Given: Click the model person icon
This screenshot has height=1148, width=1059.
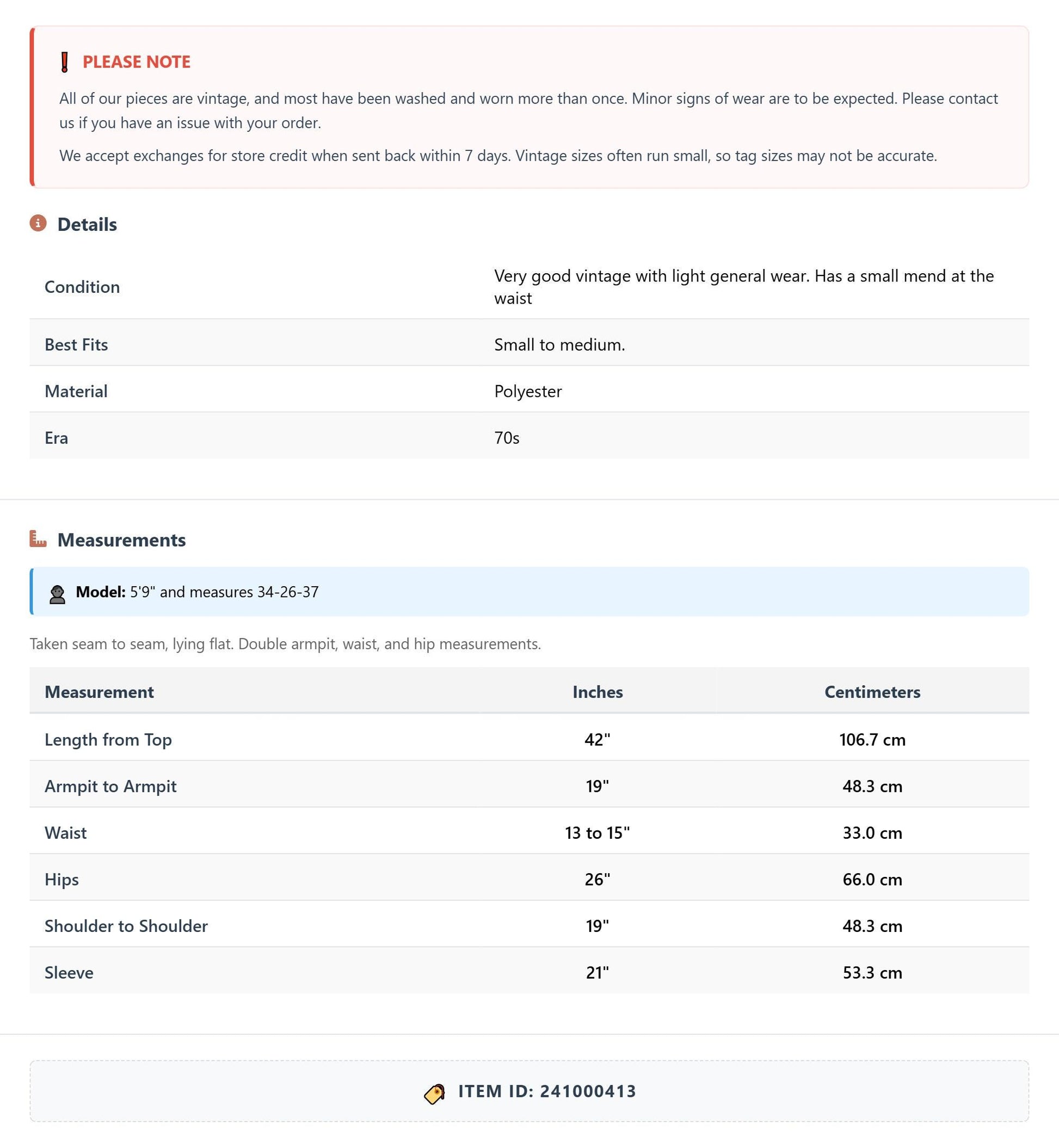Looking at the screenshot, I should (57, 594).
